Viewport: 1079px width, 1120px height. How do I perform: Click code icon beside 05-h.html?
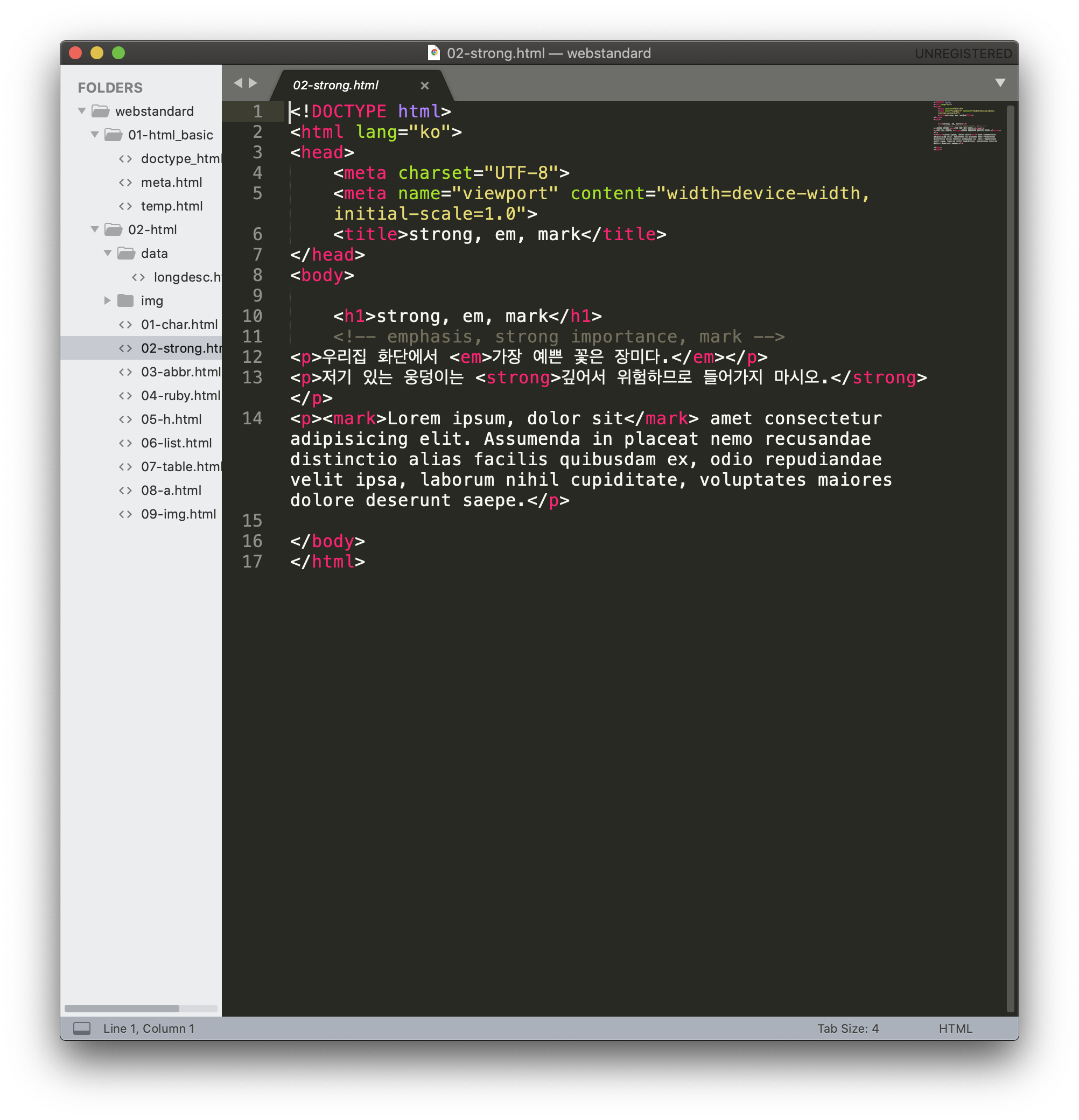click(125, 419)
